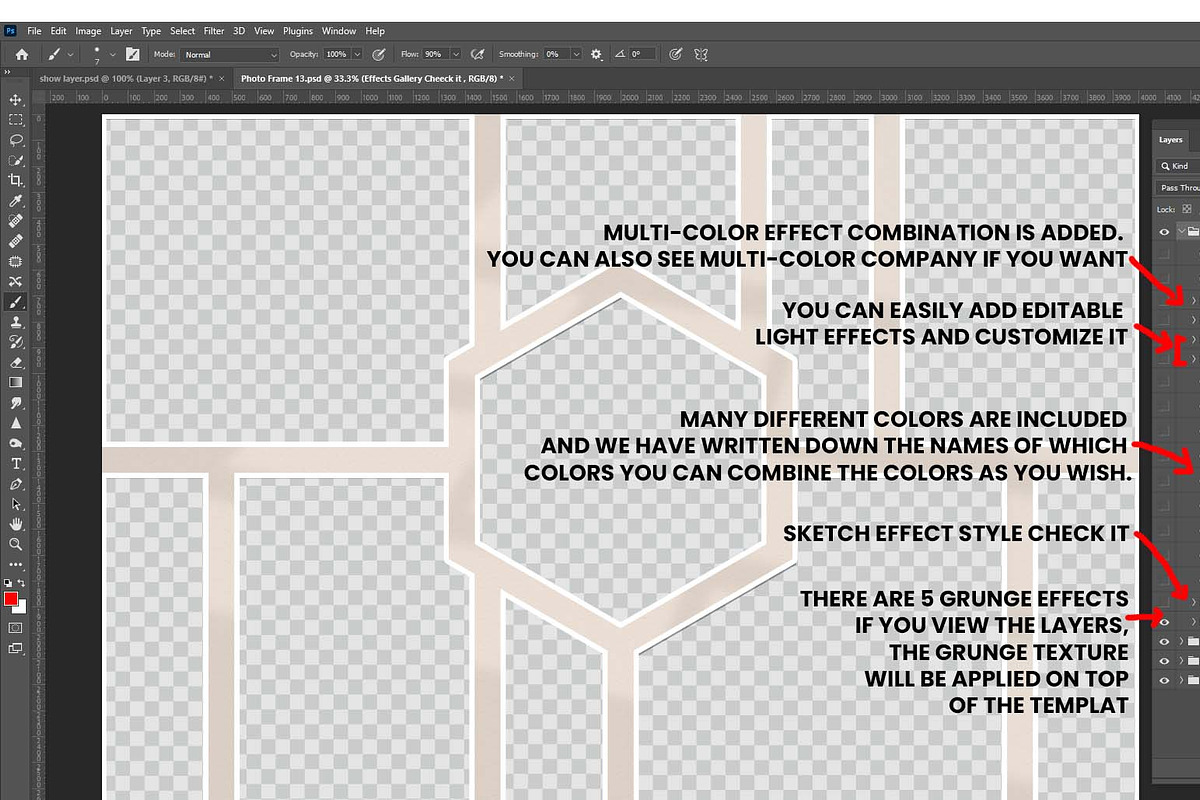Click the Home icon in options bar
This screenshot has width=1200, height=800.
point(21,54)
